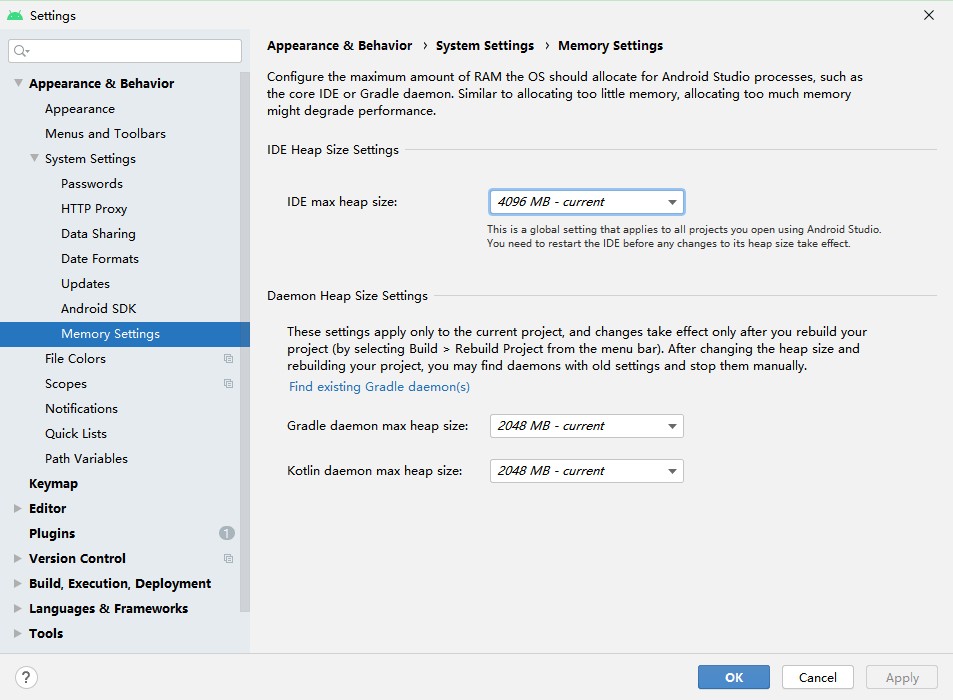Open the IDE max heap size dropdown

587,202
